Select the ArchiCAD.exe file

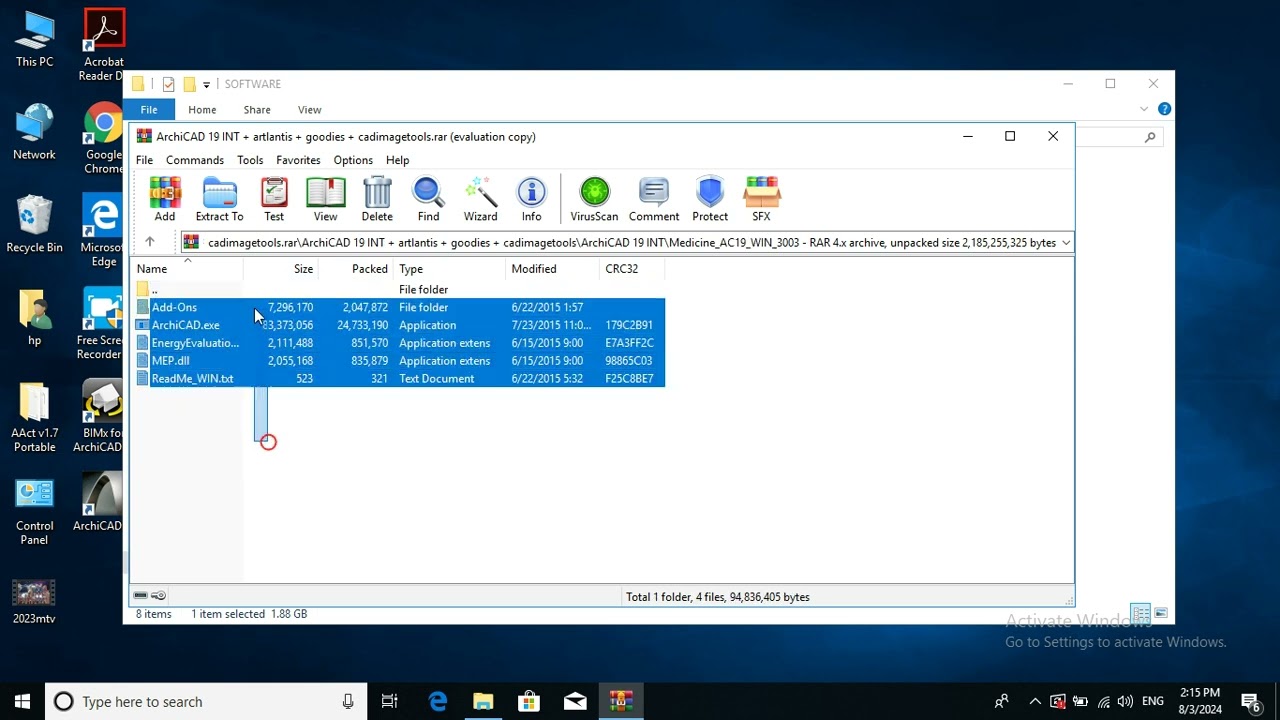[399, 325]
